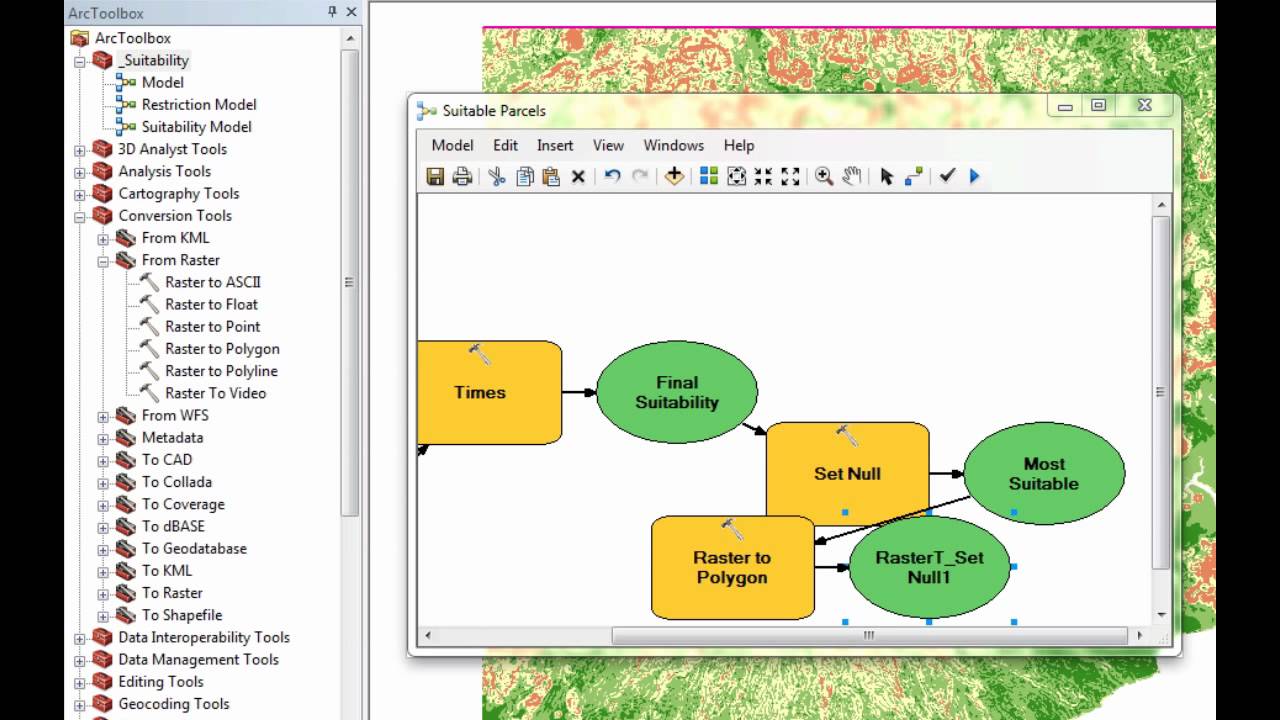Expand the To Raster toolset

pyautogui.click(x=103, y=593)
